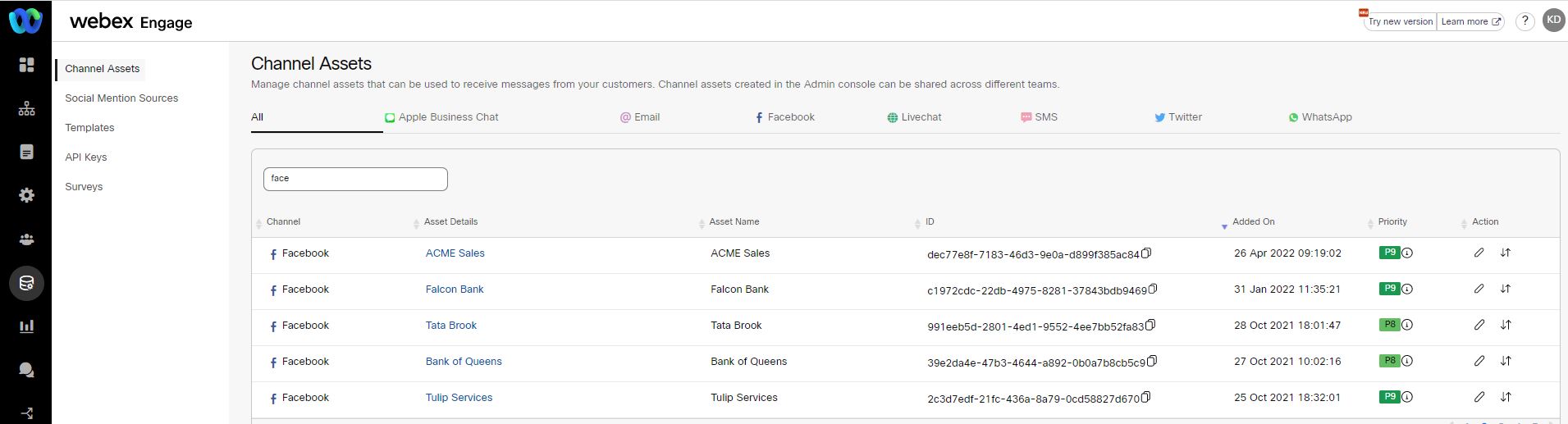Switch to the Livechat tab

pos(914,117)
